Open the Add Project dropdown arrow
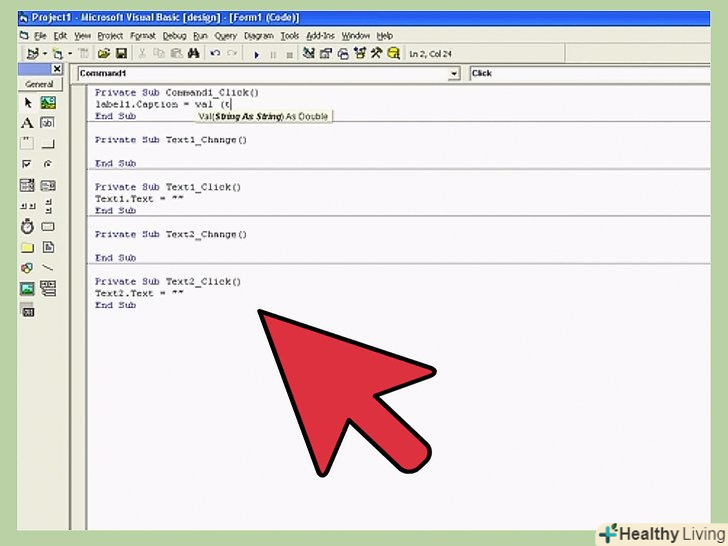The image size is (728, 546). point(45,54)
